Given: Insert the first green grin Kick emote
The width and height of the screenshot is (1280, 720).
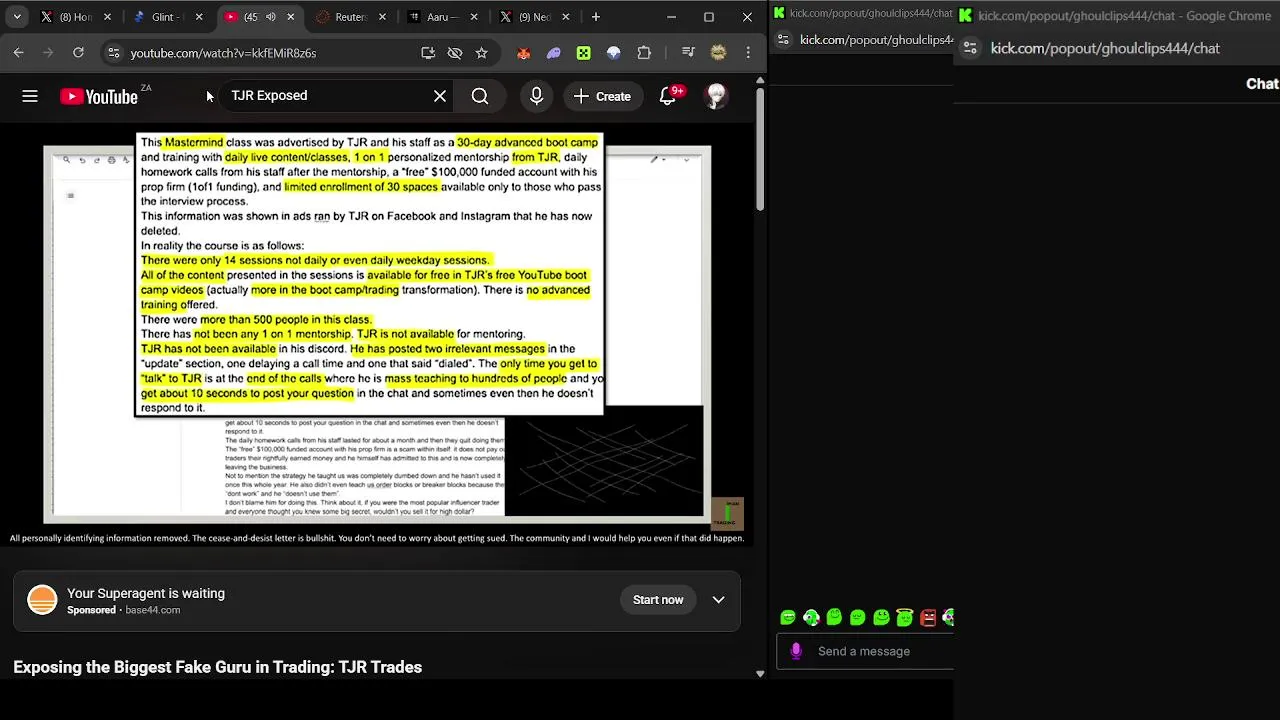Looking at the screenshot, I should pos(788,618).
